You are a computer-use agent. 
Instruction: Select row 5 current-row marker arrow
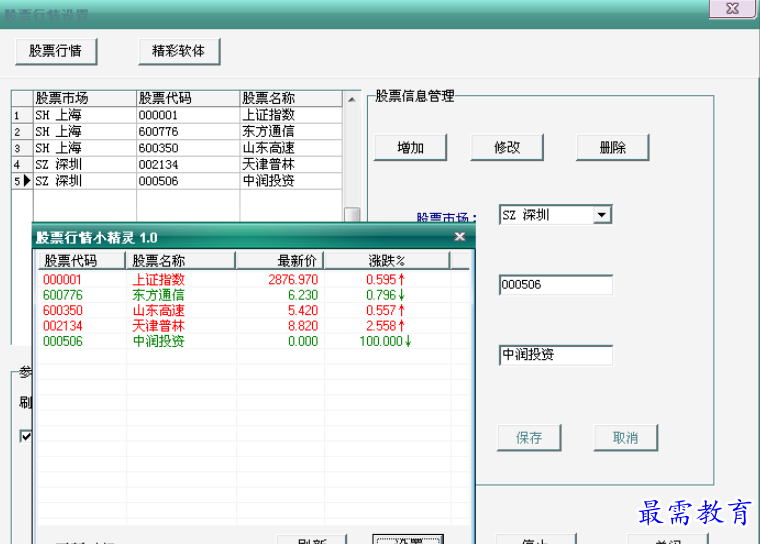point(27,181)
